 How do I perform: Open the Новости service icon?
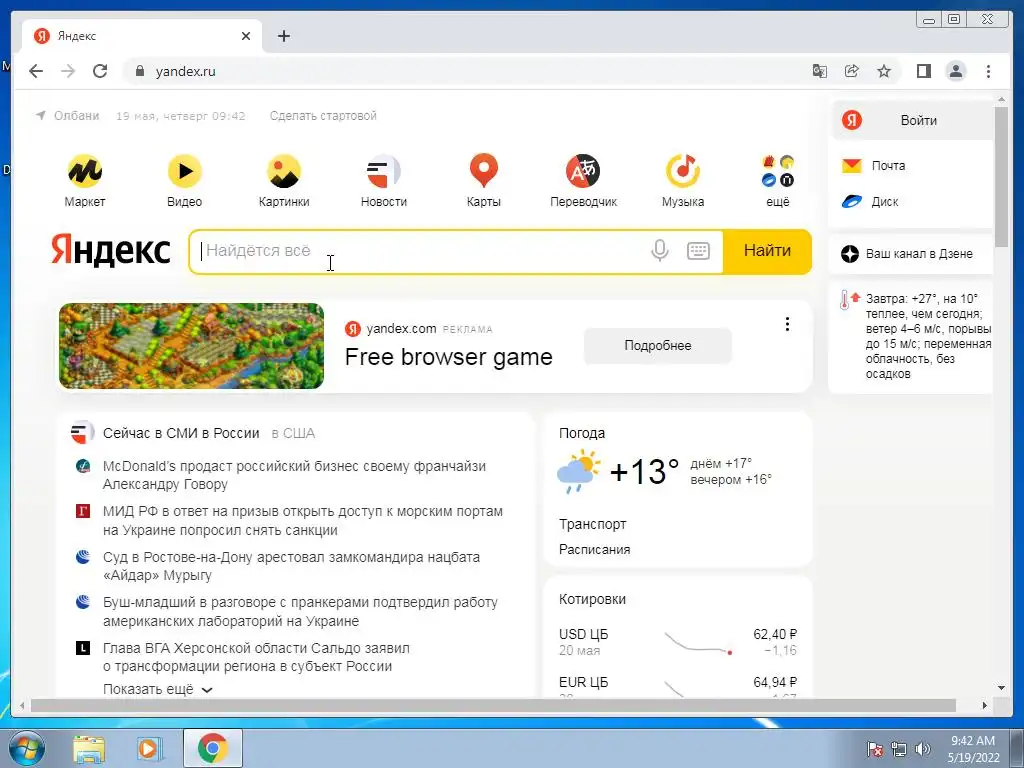coord(384,172)
